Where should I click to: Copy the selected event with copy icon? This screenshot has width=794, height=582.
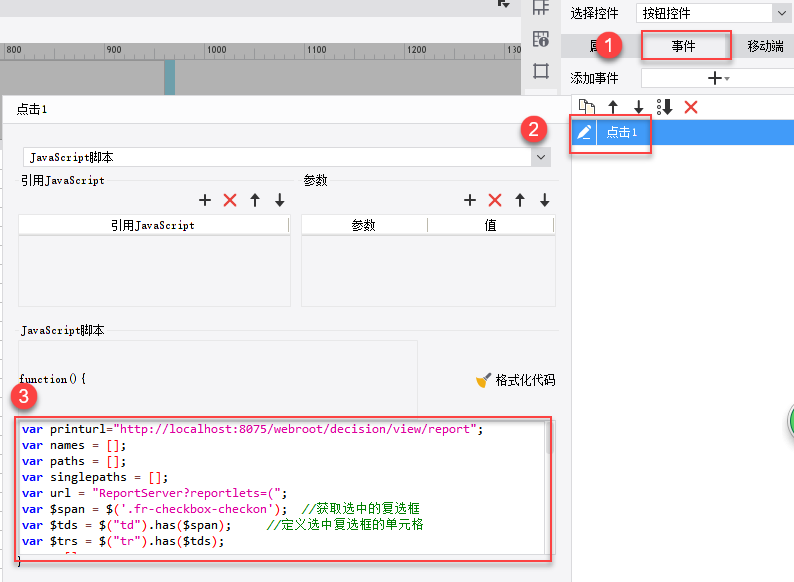coord(586,107)
